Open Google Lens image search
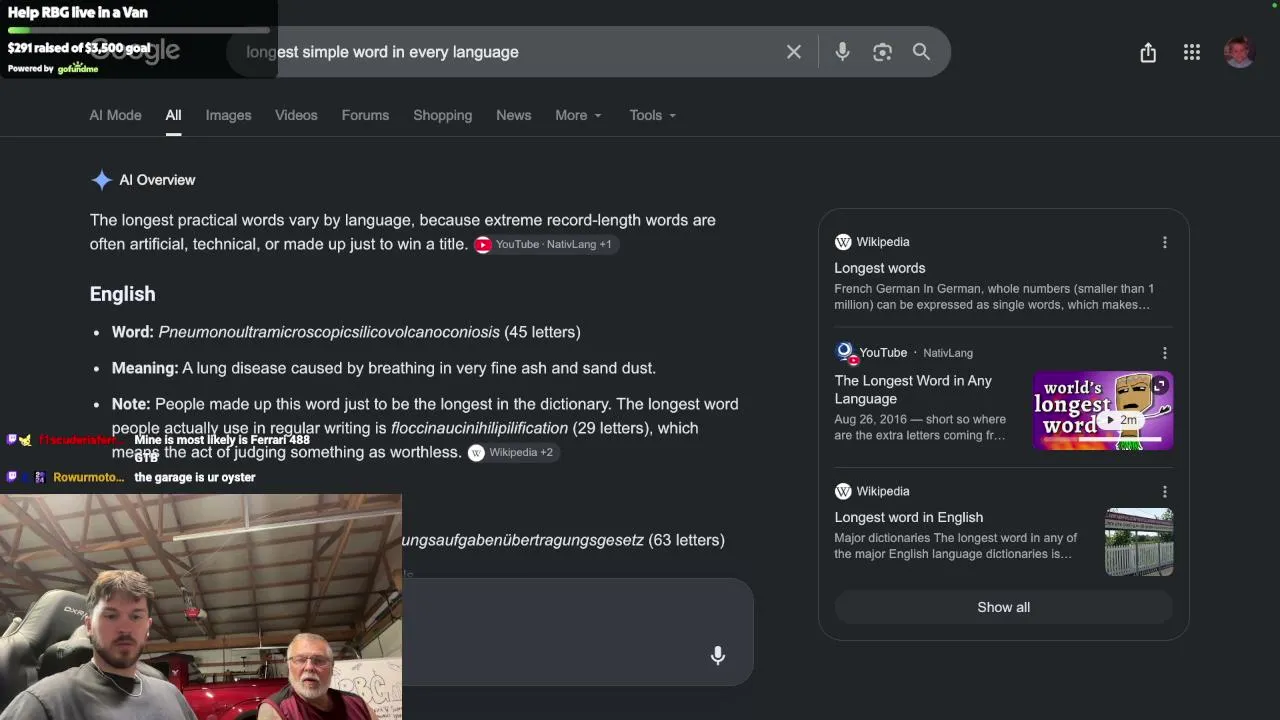Screen dimensions: 1280x720 [x=882, y=52]
